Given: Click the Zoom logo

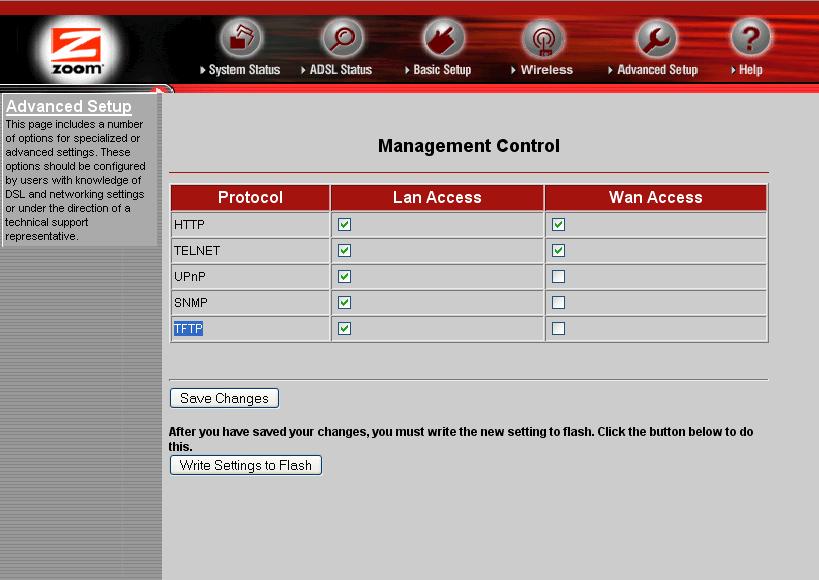Looking at the screenshot, I should click(76, 51).
